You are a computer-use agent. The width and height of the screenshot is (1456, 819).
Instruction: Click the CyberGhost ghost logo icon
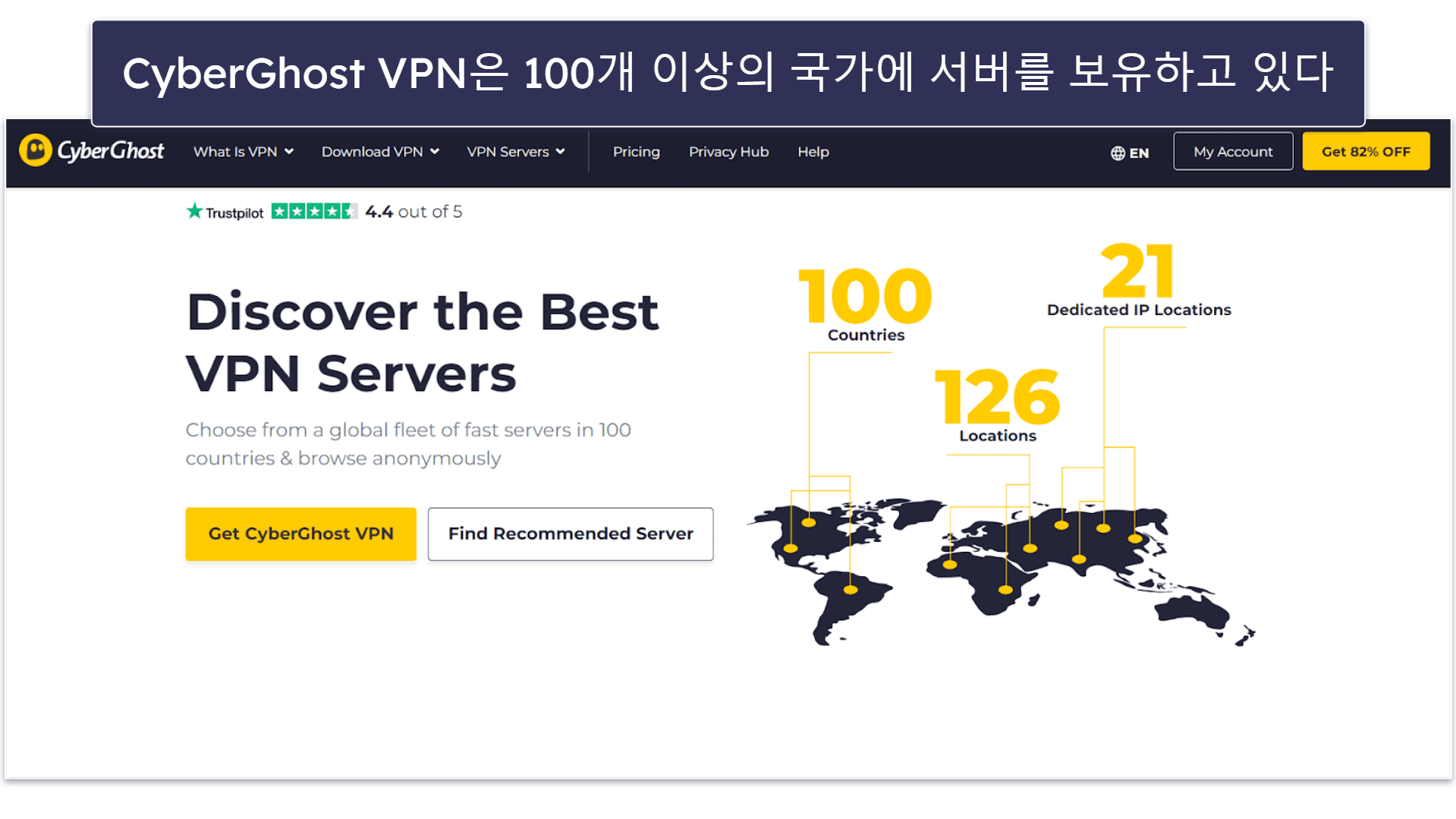(36, 150)
